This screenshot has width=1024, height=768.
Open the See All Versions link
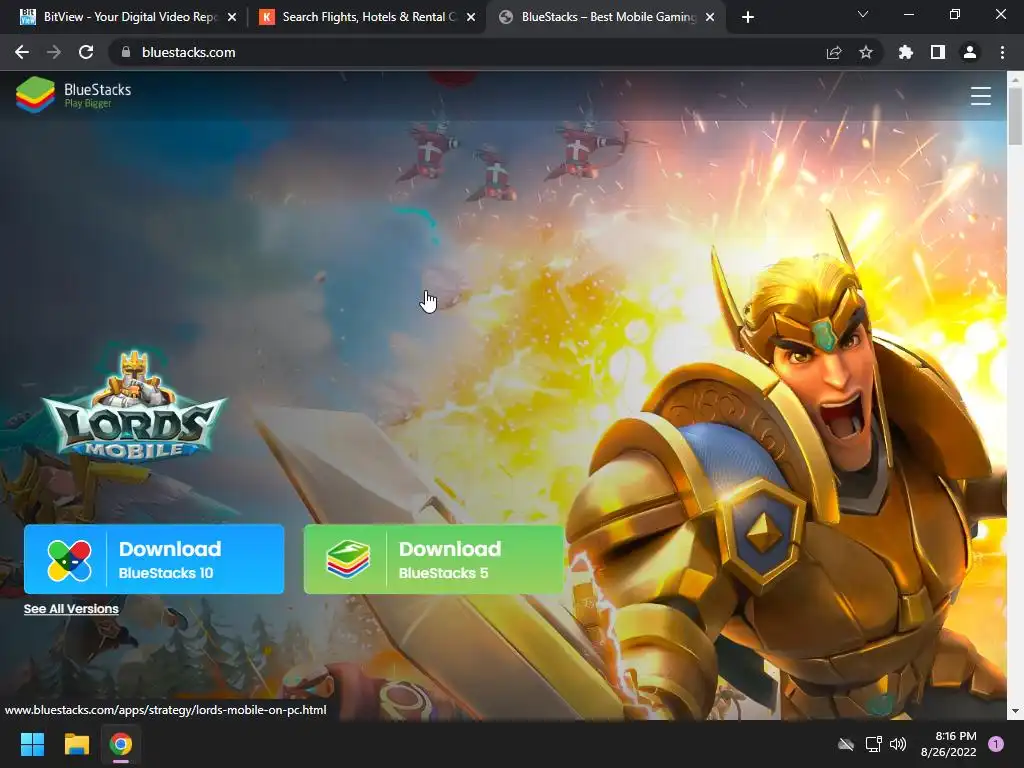pyautogui.click(x=71, y=609)
